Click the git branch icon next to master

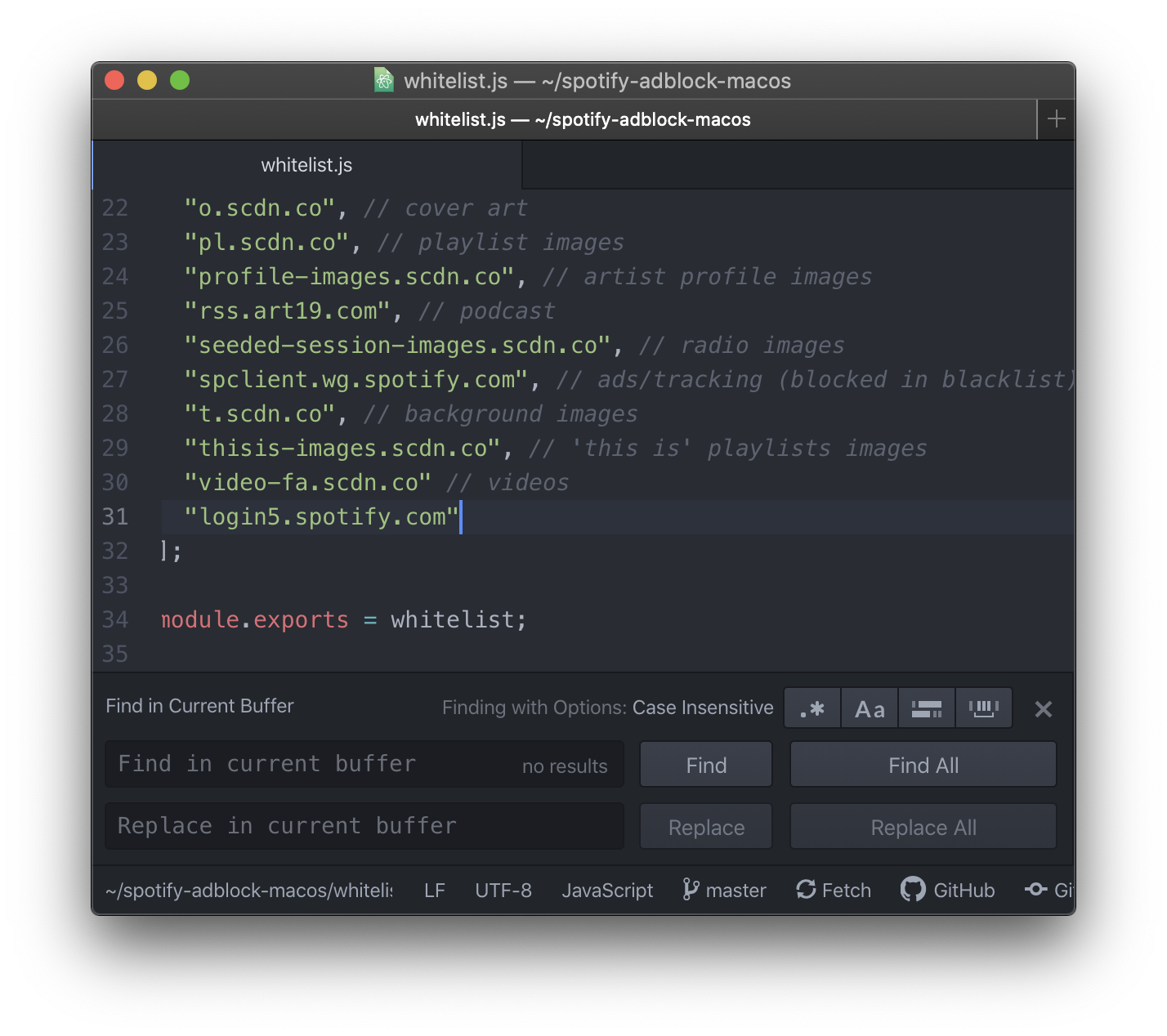click(x=692, y=890)
